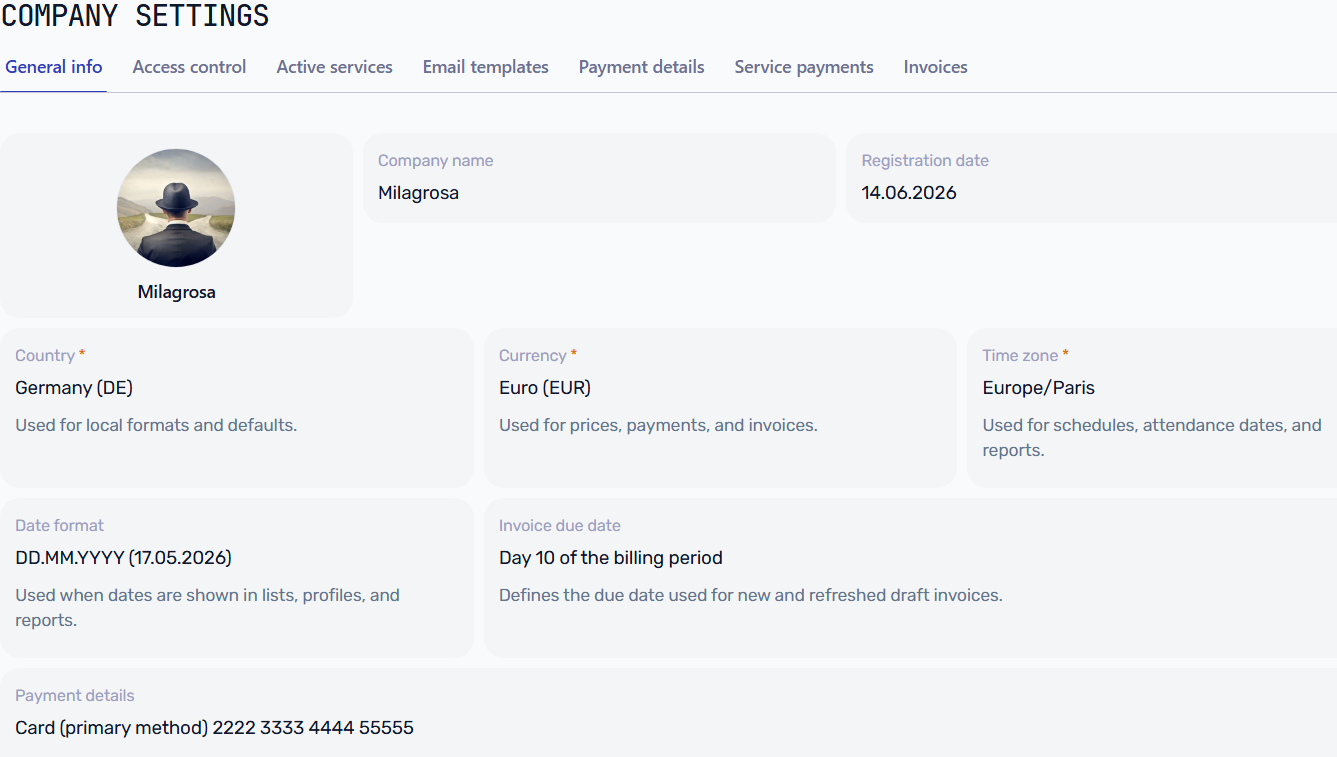Click the text 'Used for local formats and defaults.'
The height and width of the screenshot is (757, 1337).
(156, 425)
